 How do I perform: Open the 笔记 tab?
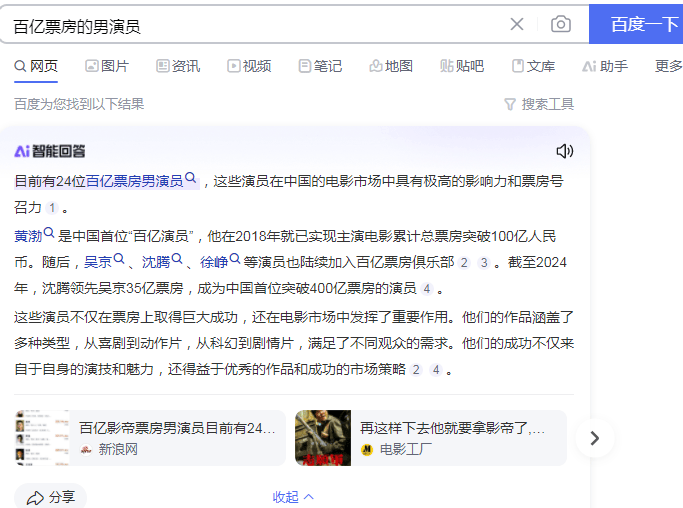coord(320,66)
